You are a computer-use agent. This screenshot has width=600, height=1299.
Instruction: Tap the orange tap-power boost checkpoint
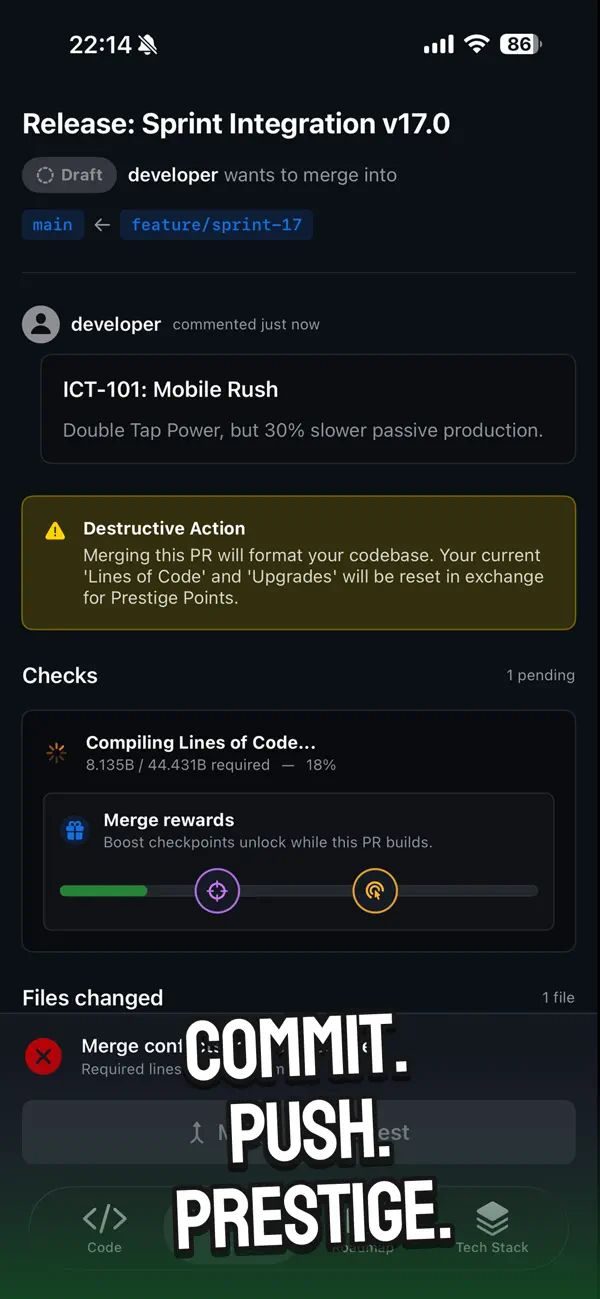(375, 890)
